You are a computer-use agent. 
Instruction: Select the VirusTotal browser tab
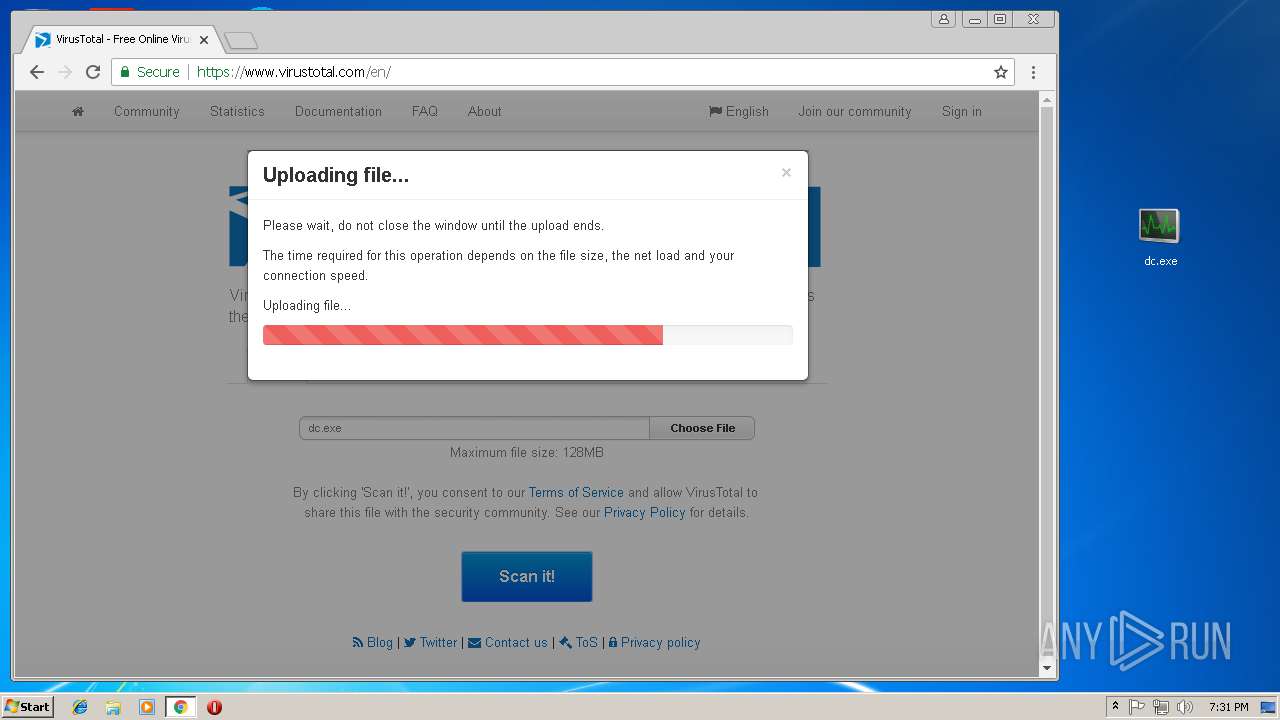pyautogui.click(x=120, y=40)
